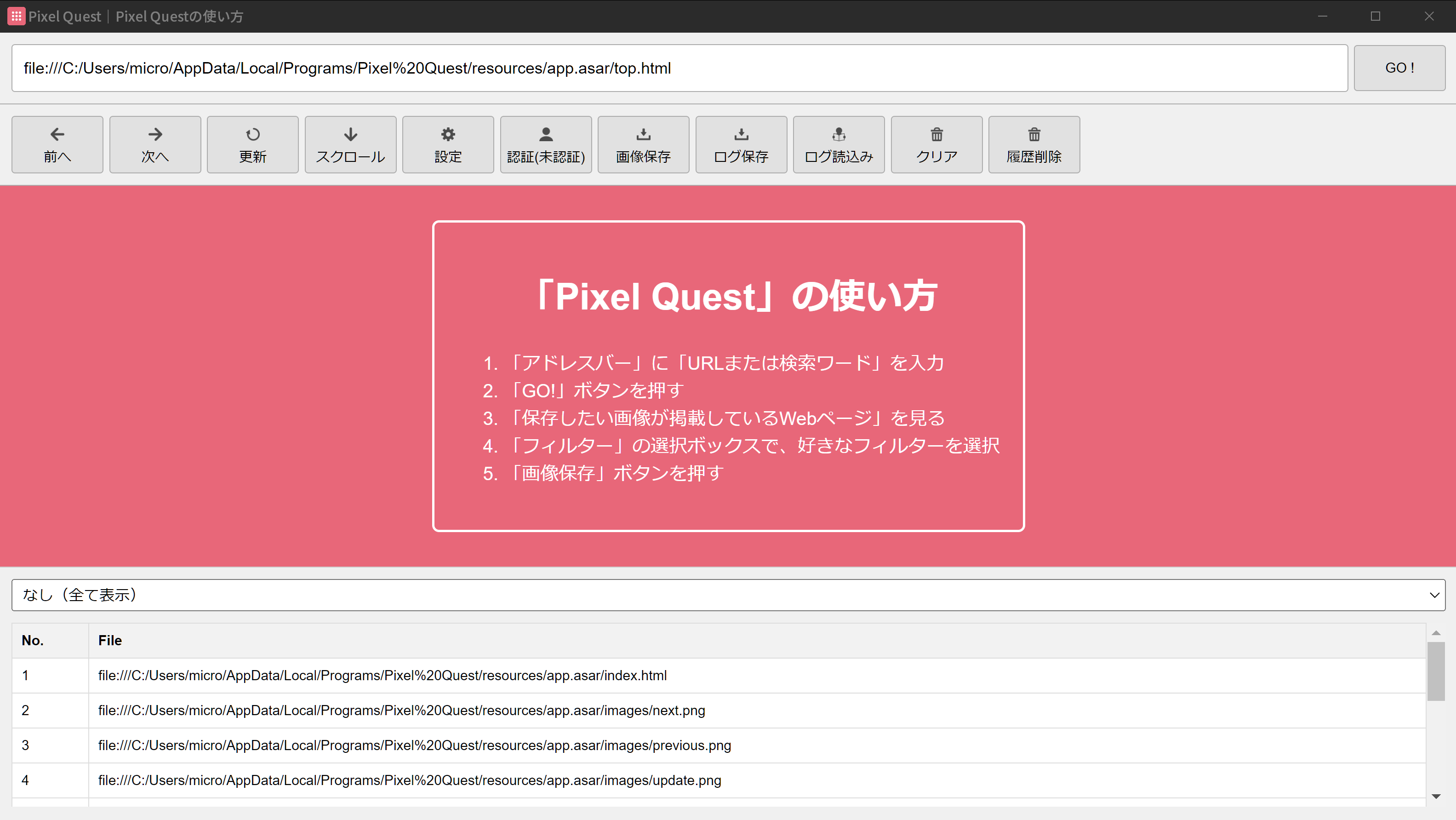This screenshot has width=1456, height=820.
Task: Save images with 画像保存
Action: point(643,144)
